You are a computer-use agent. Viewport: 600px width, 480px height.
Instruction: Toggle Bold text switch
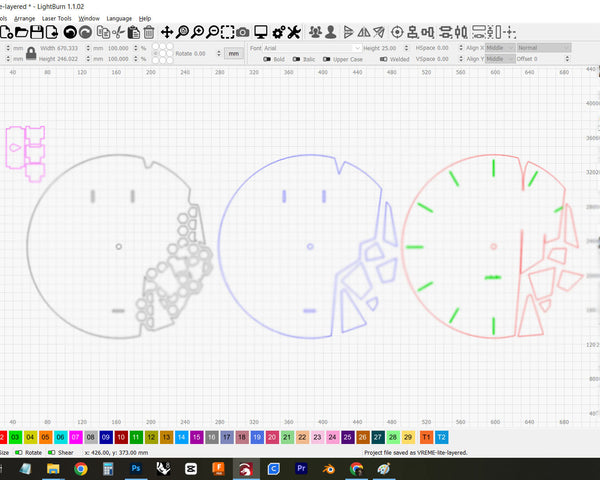tap(267, 59)
